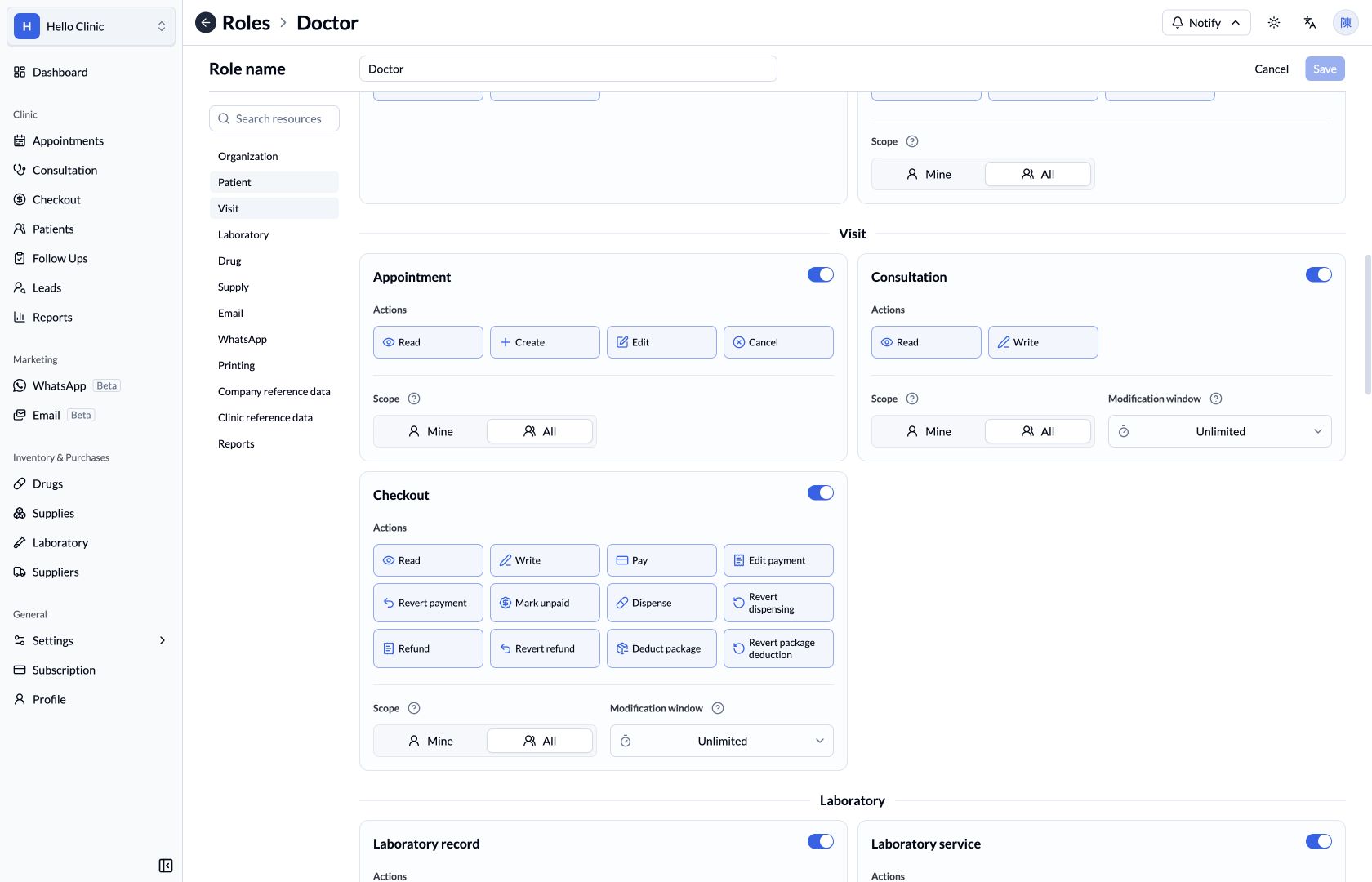Open Checkout in the sidebar
The height and width of the screenshot is (882, 1372).
[91, 199]
